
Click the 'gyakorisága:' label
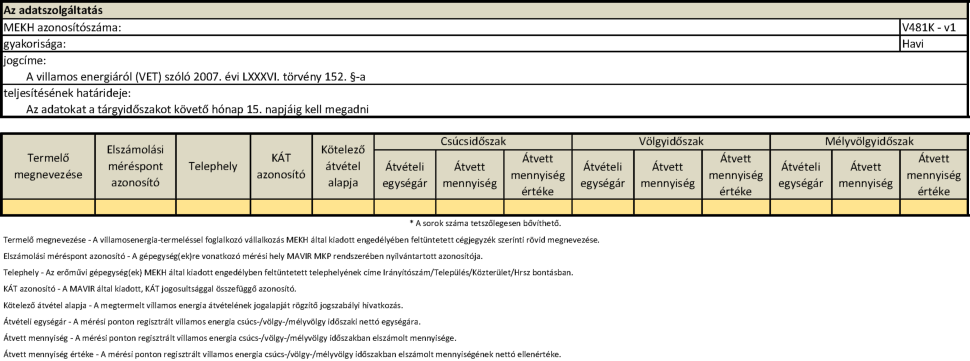[35, 45]
